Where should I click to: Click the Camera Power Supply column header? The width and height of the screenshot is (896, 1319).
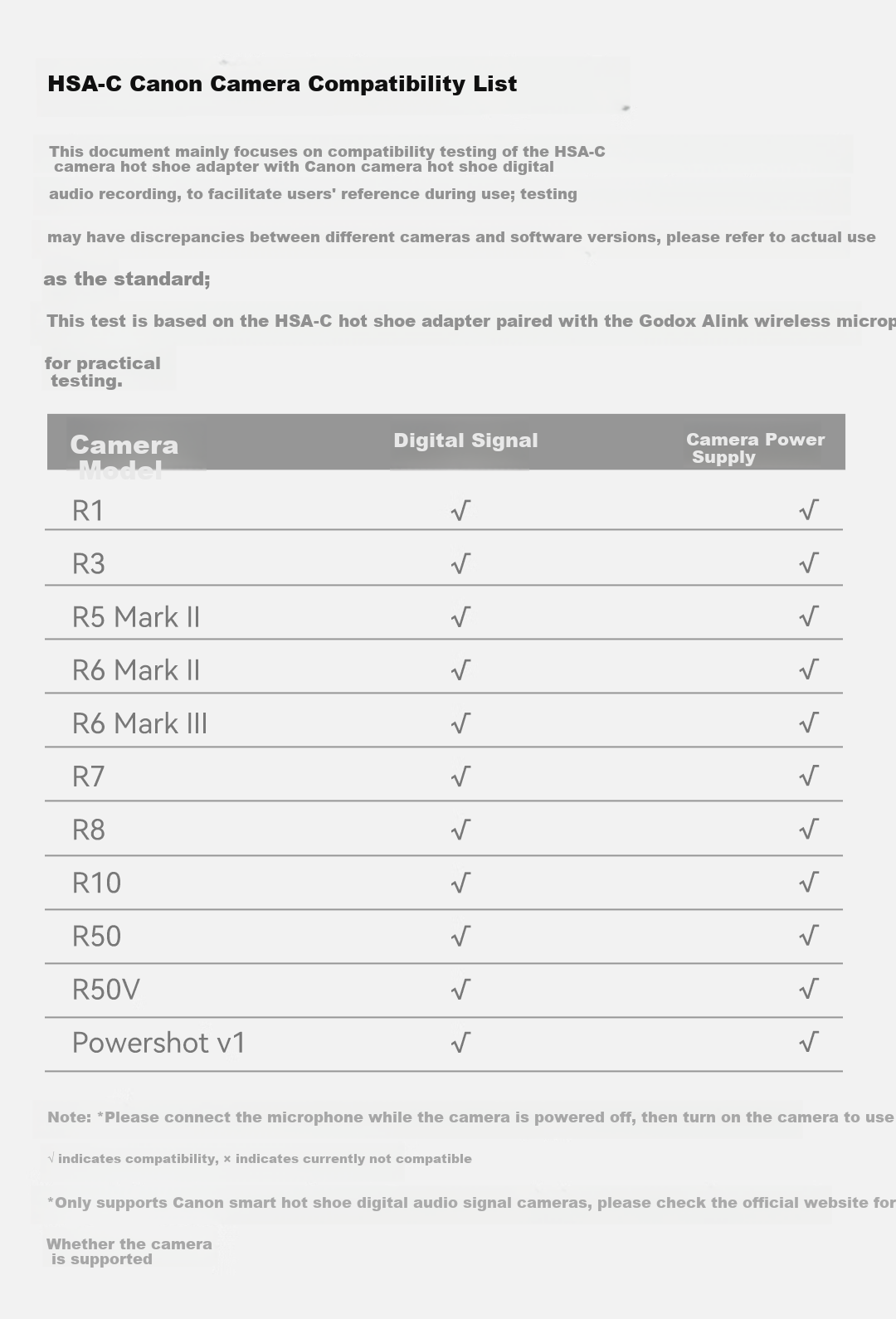[x=755, y=448]
